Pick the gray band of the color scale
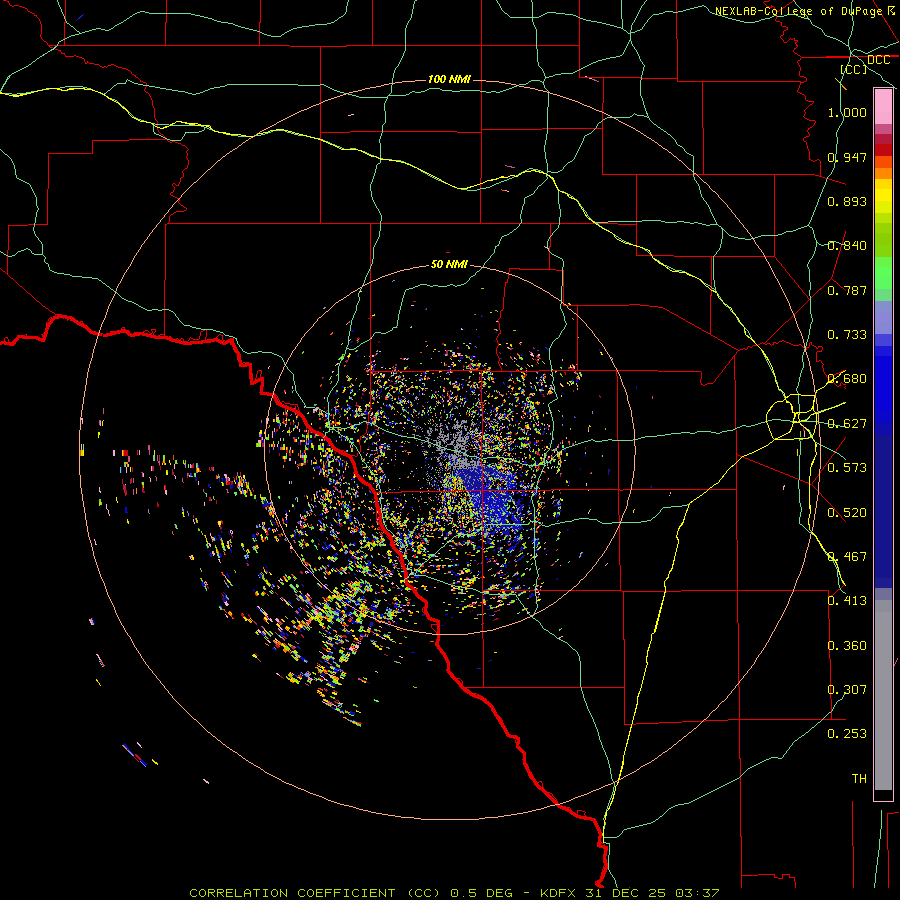The width and height of the screenshot is (900, 900). coord(883,695)
